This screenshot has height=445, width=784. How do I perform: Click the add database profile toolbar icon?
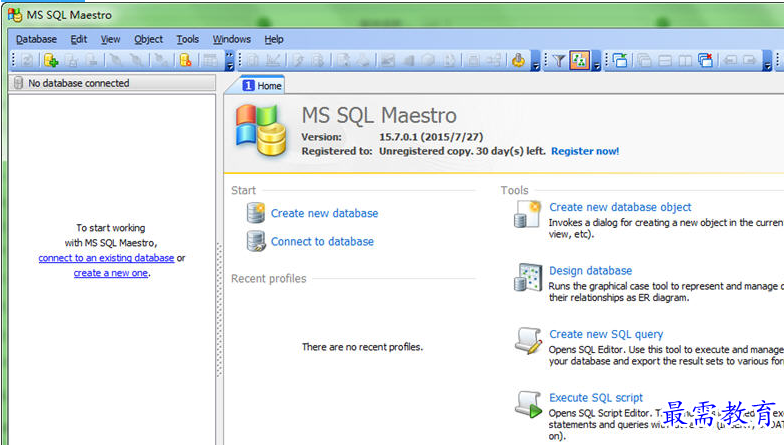pyautogui.click(x=51, y=61)
